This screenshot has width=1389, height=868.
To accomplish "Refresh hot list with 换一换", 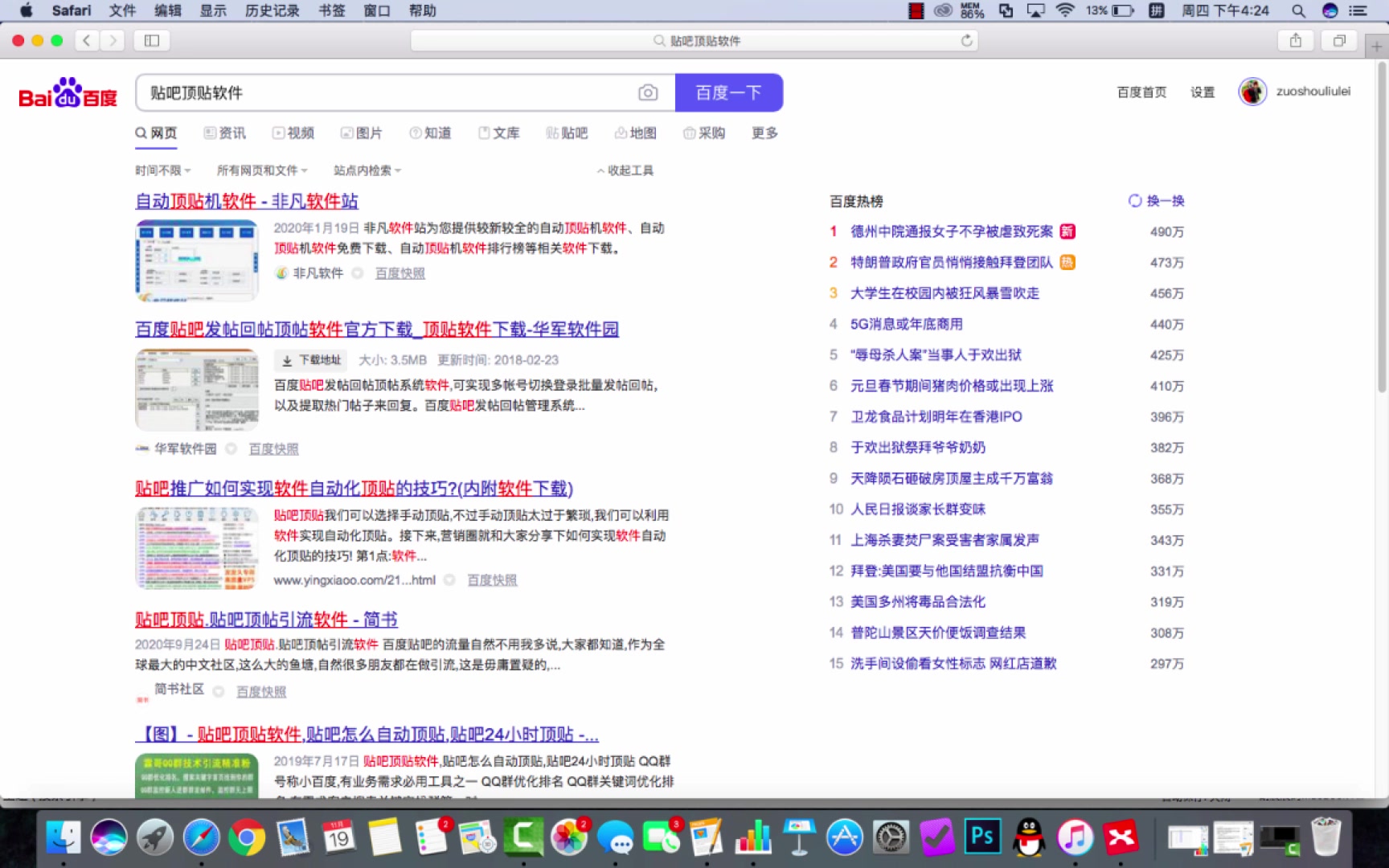I will (x=1157, y=201).
